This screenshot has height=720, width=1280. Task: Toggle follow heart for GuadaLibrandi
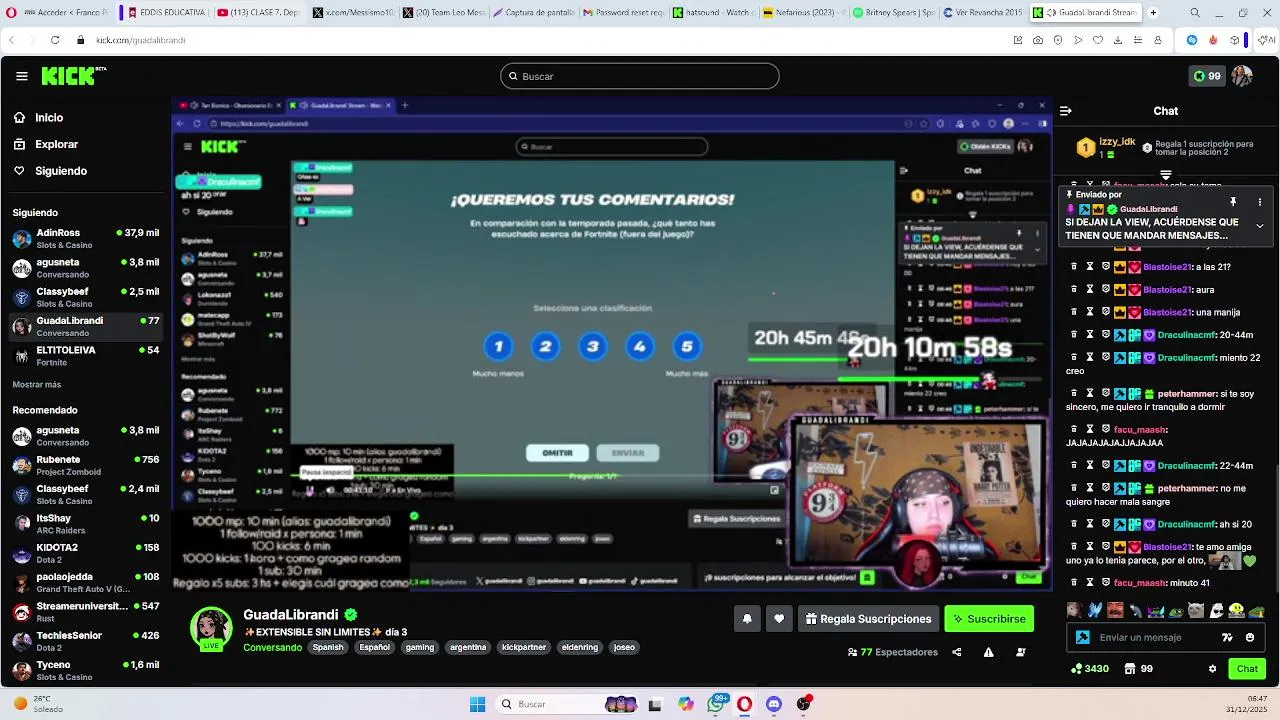coord(779,619)
